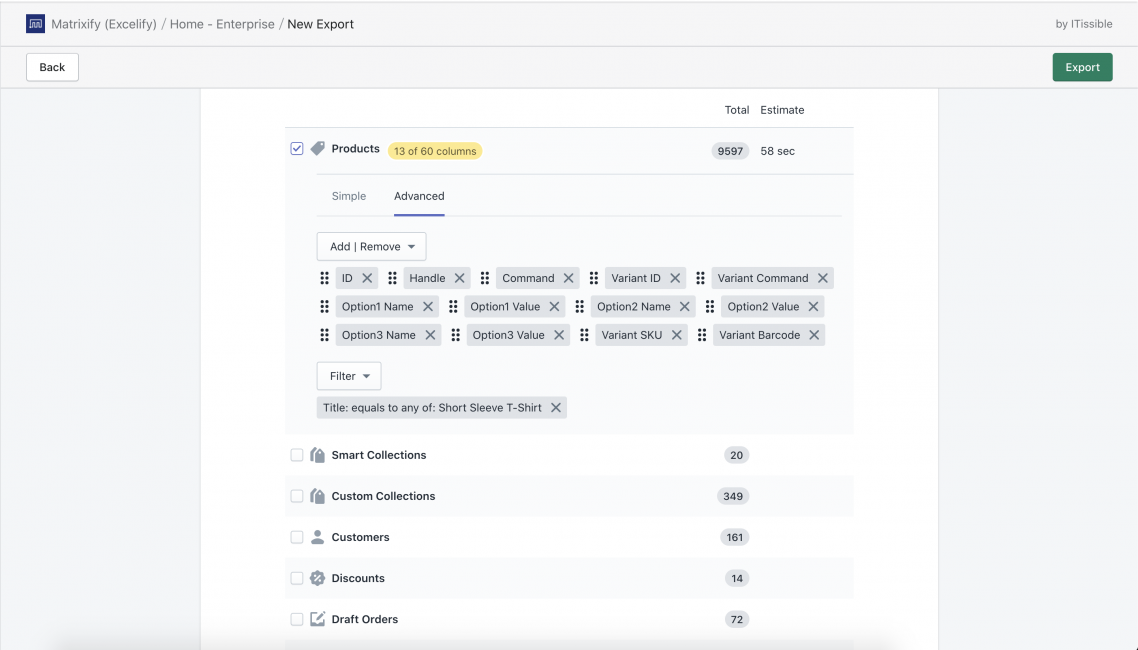Uncheck the Products export checkbox
The width and height of the screenshot is (1138, 650).
click(x=296, y=147)
